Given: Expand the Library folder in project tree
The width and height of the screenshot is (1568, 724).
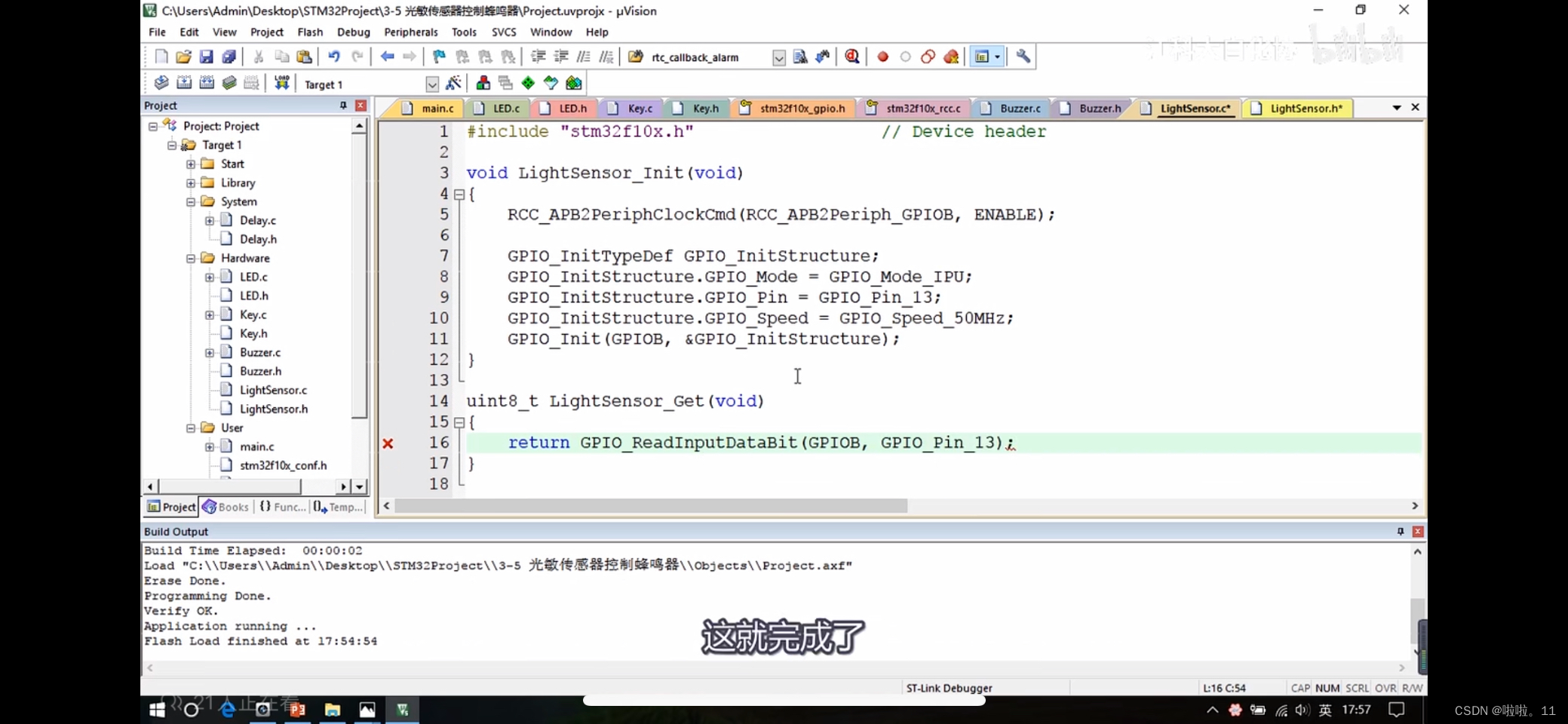Looking at the screenshot, I should (x=191, y=183).
